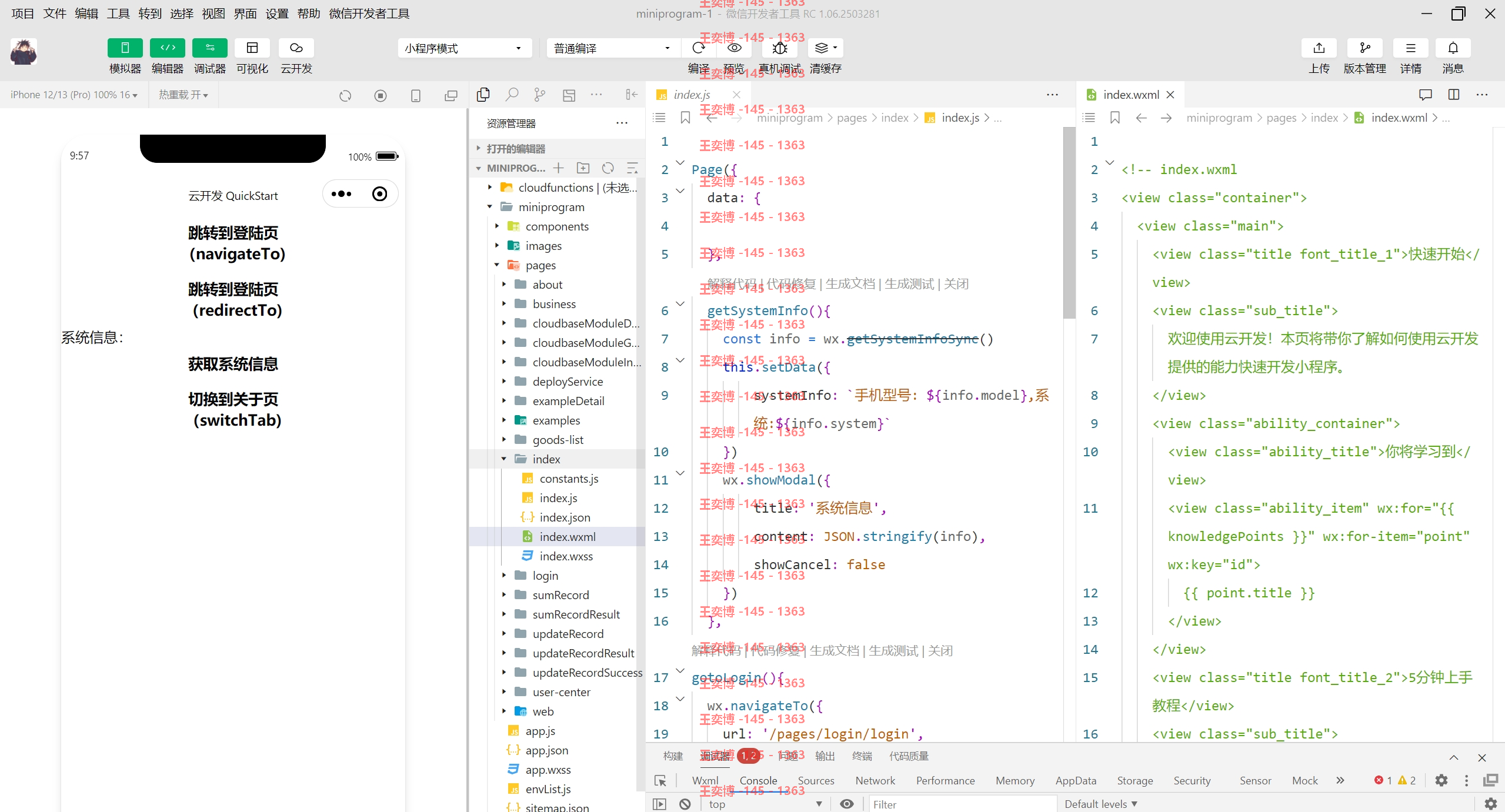This screenshot has width=1505, height=812.
Task: Switch to the index.js editor tab
Action: point(692,95)
